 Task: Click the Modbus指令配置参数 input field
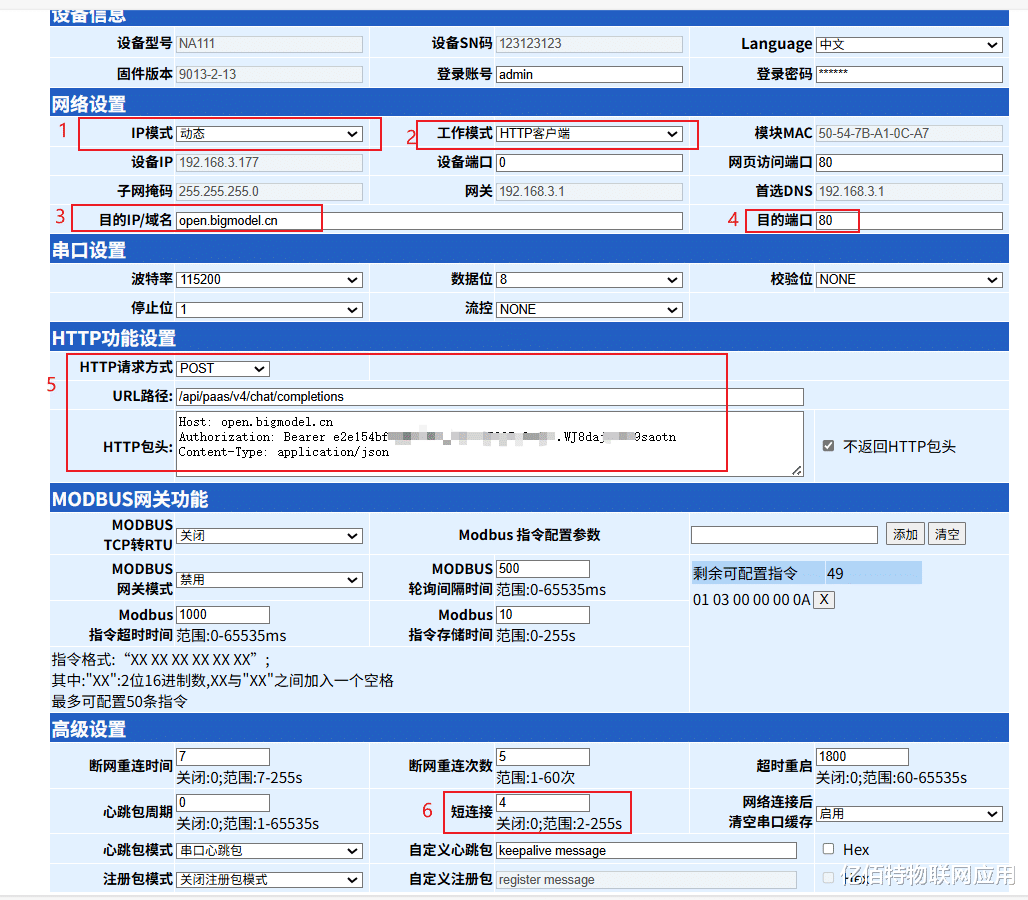pyautogui.click(x=784, y=534)
